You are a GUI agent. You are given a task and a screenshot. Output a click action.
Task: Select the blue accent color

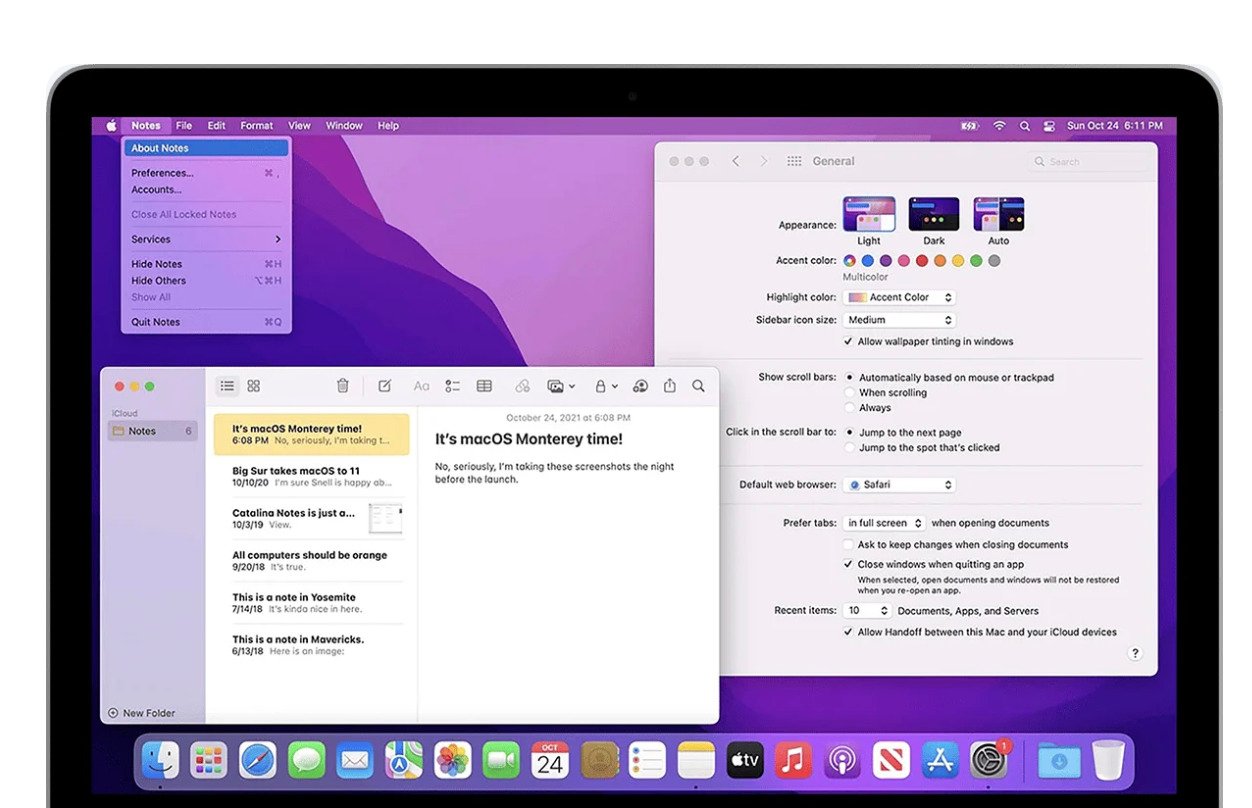pyautogui.click(x=868, y=261)
